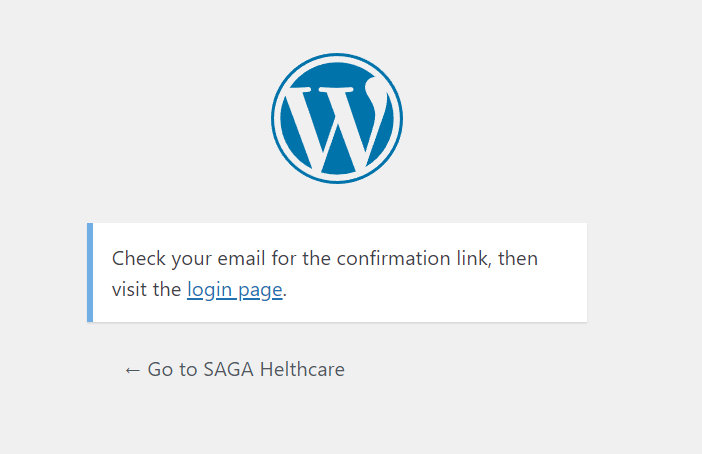Click the text "Check your email"

[170, 259]
